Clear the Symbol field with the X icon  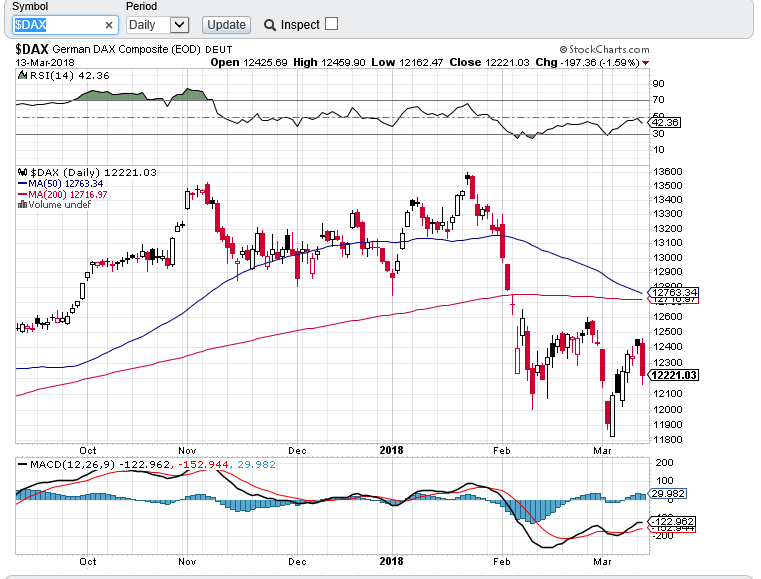point(109,25)
